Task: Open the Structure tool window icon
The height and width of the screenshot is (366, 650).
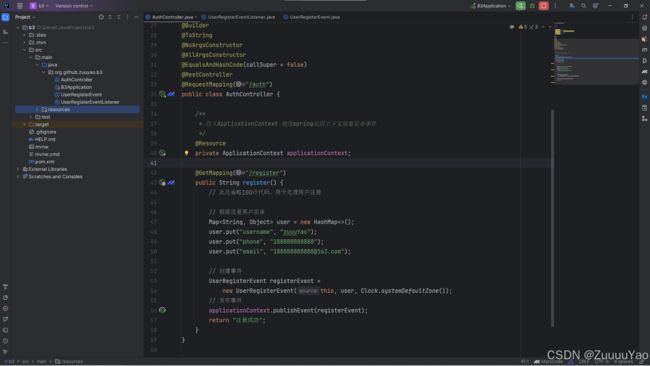Action: point(5,32)
